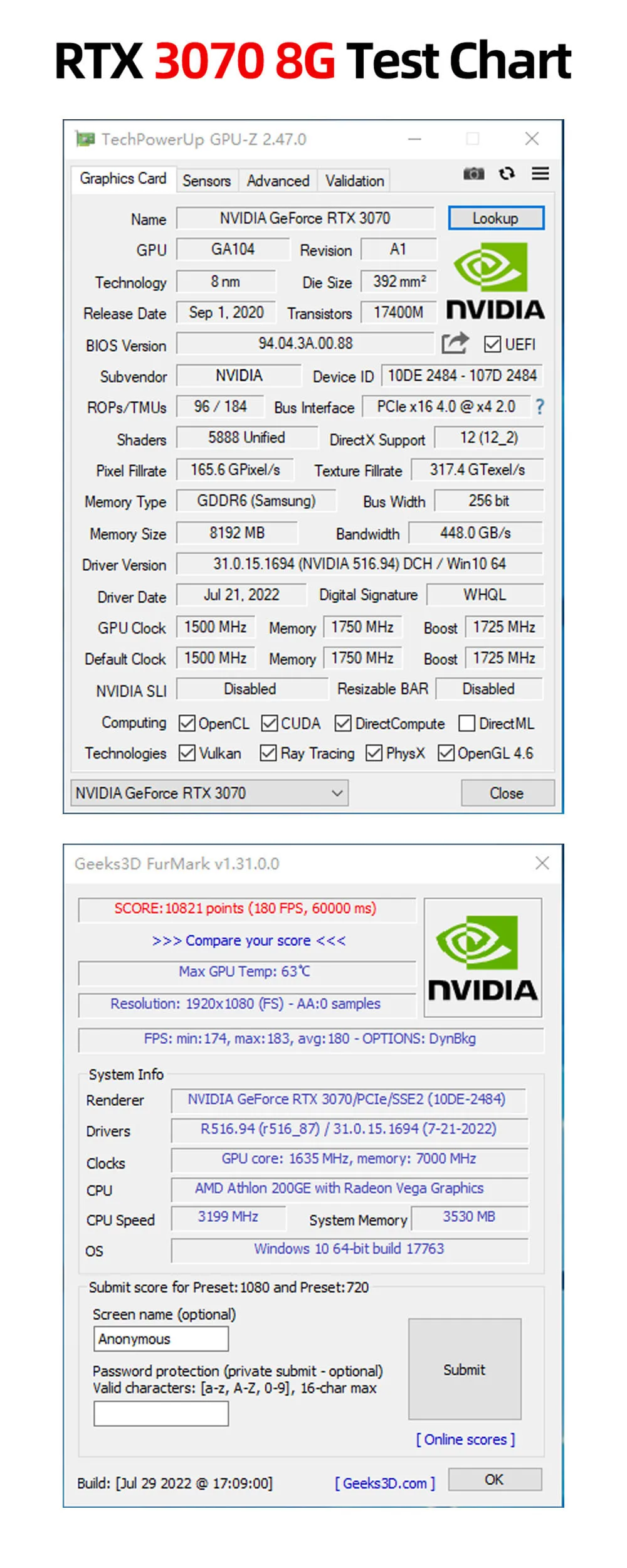Click the GA104 GPU value

pos(233,250)
